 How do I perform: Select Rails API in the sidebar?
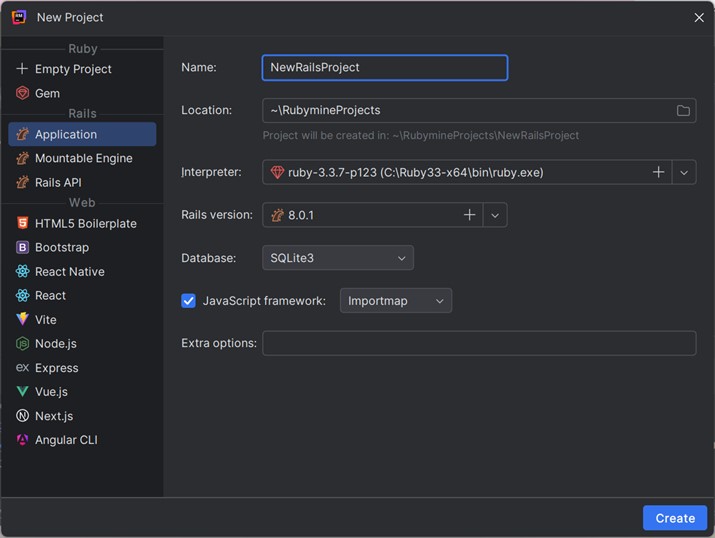click(x=58, y=182)
